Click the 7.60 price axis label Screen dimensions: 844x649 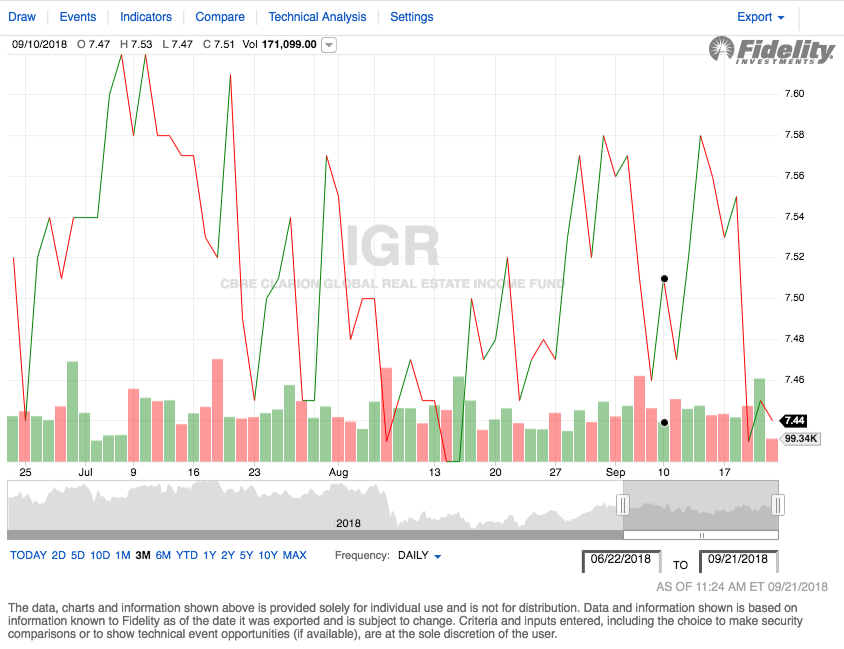tap(794, 94)
